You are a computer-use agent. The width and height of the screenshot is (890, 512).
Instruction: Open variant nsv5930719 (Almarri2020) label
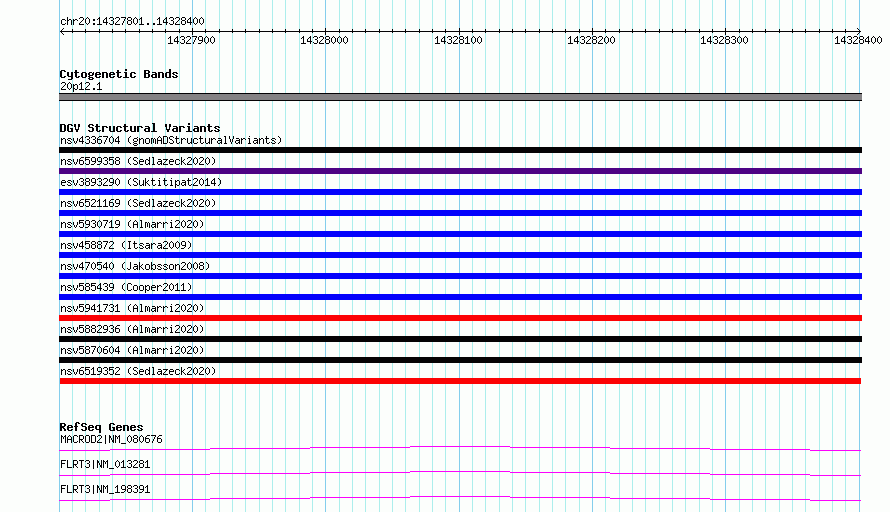(x=132, y=224)
